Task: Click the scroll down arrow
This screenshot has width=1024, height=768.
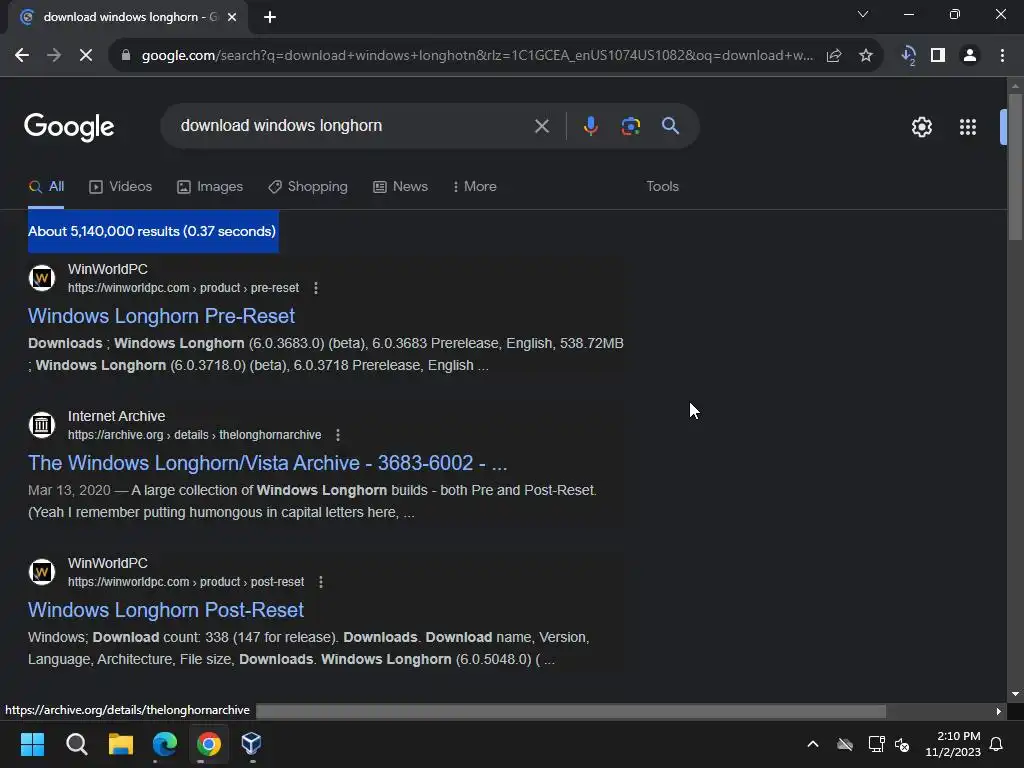Action: pos(1015,694)
